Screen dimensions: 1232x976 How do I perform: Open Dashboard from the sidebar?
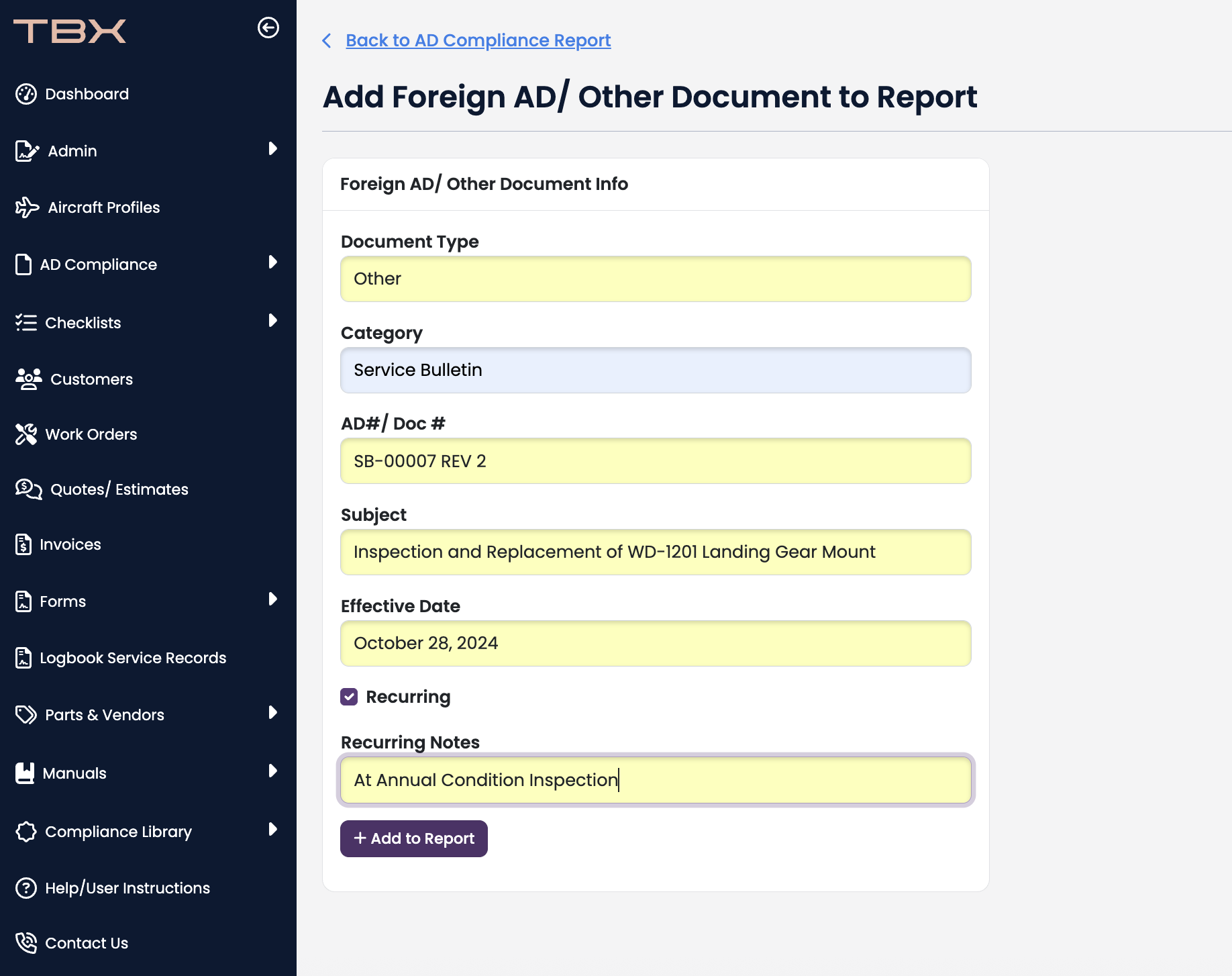point(87,94)
